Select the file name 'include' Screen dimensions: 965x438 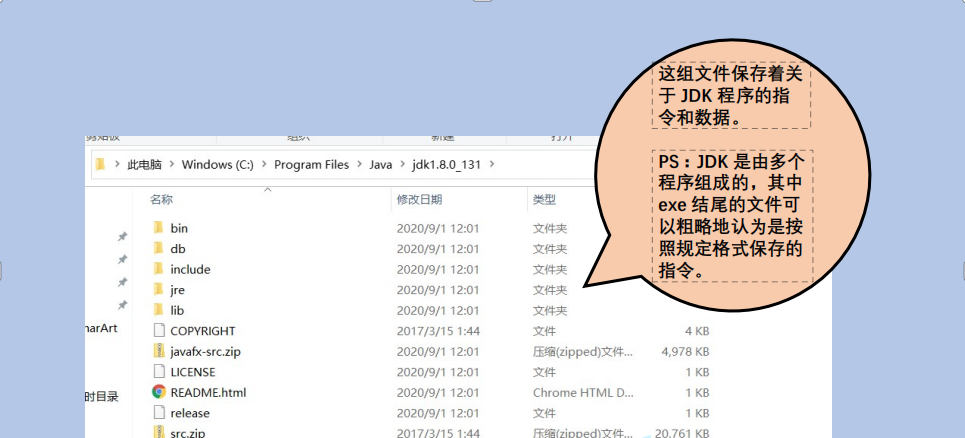pos(190,269)
